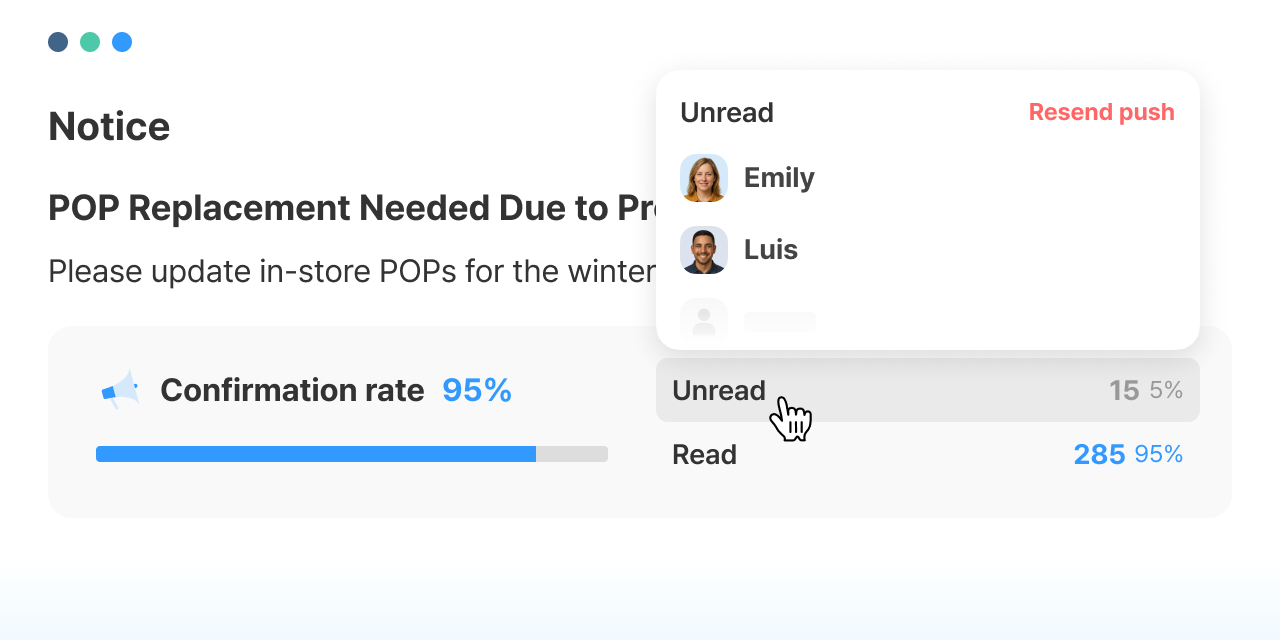Click the blue confirmation progress bar
Image resolution: width=1280 pixels, height=640 pixels.
tap(316, 454)
